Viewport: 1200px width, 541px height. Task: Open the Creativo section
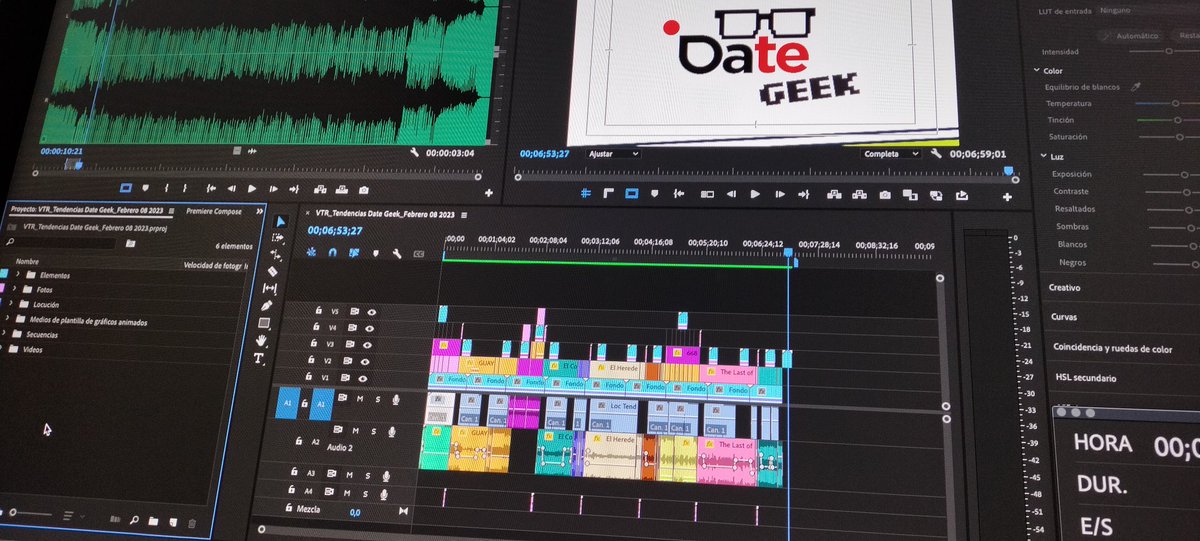click(1065, 287)
